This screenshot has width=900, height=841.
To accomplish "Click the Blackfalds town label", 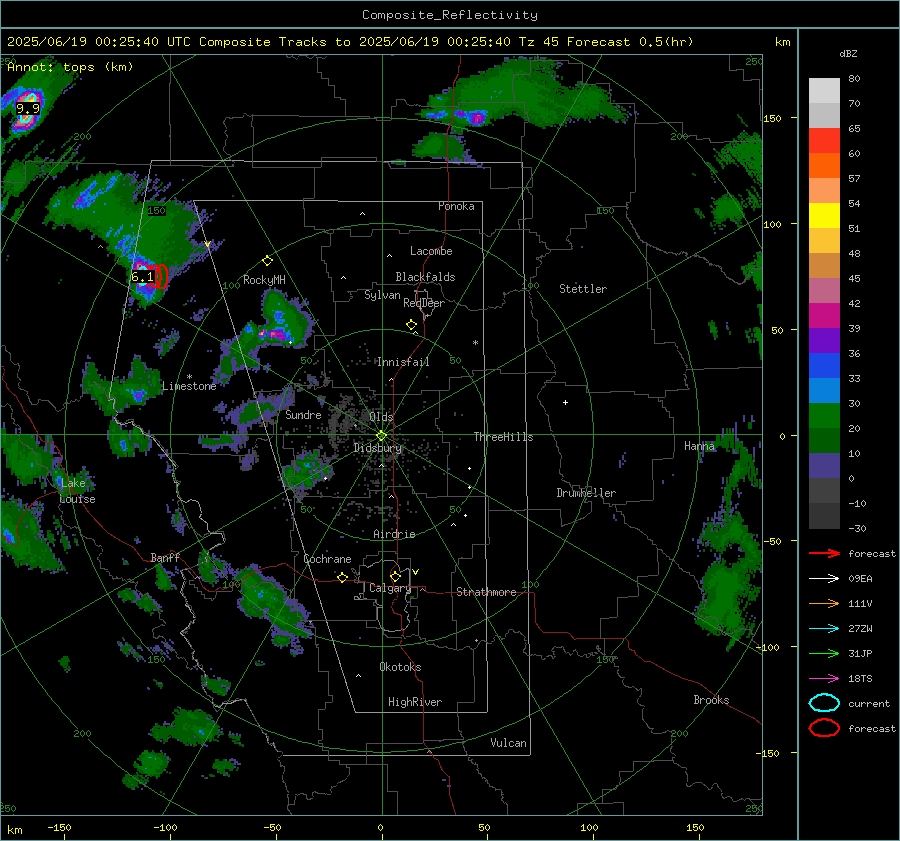I will pyautogui.click(x=425, y=277).
